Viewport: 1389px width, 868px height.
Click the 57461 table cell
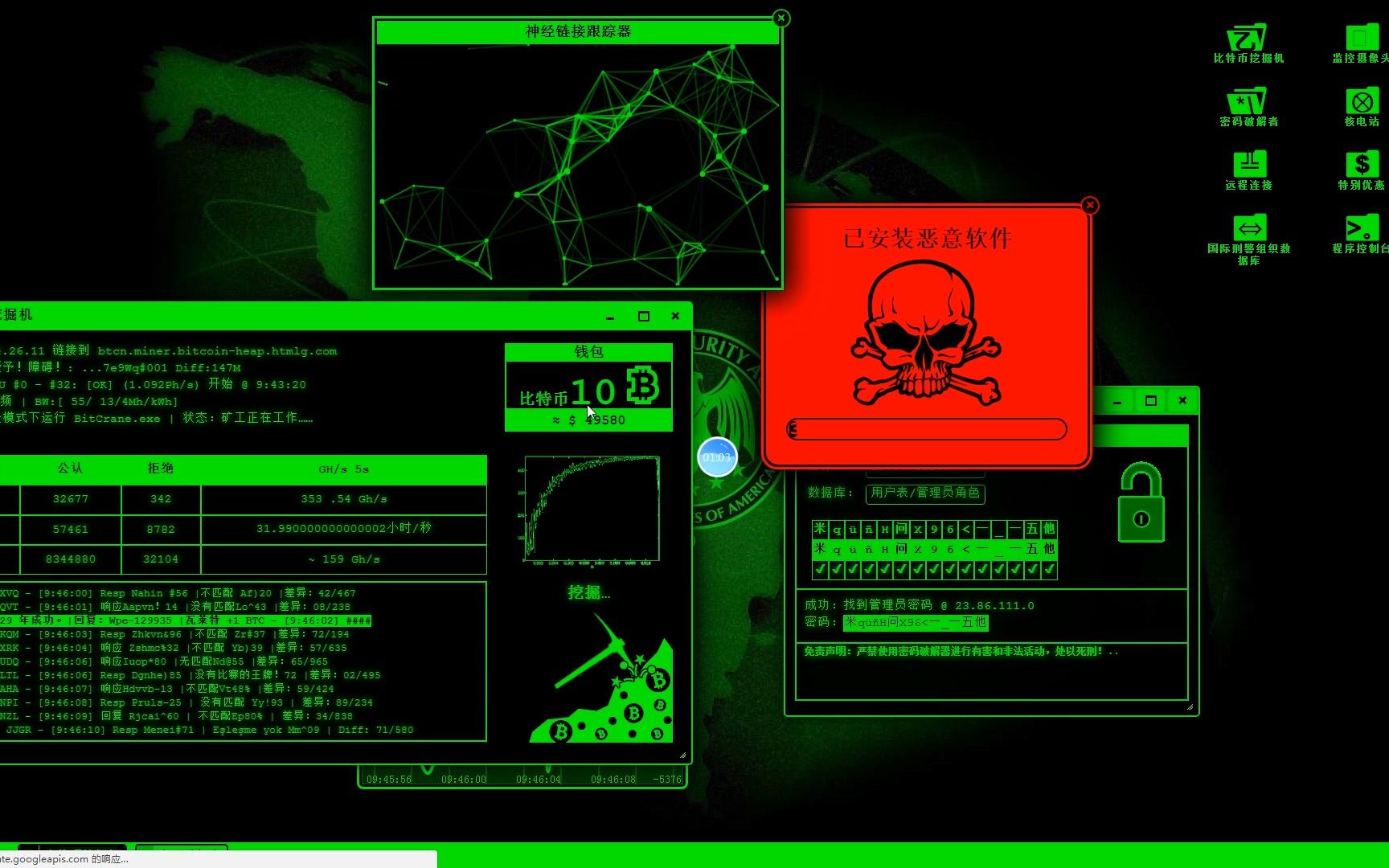click(x=71, y=530)
